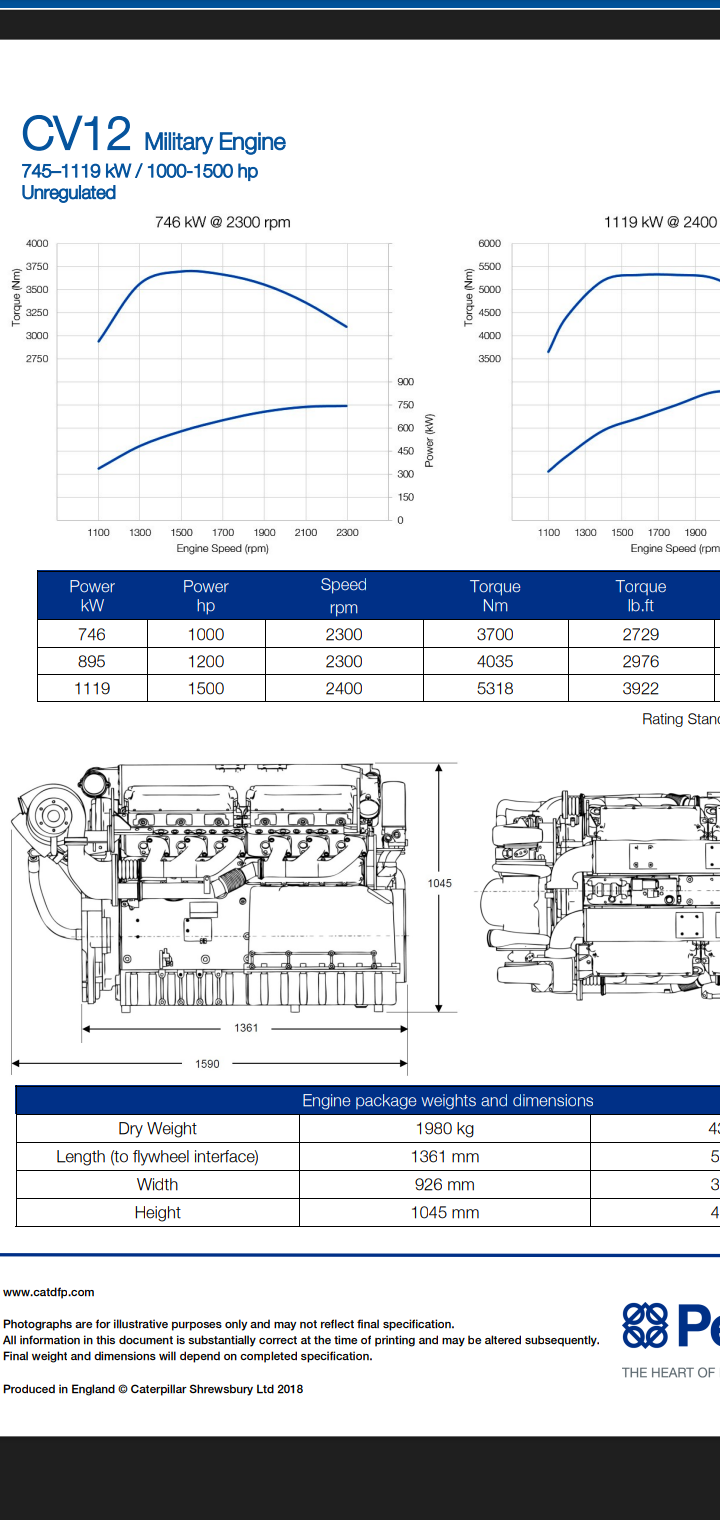Select the 2976 lb.ft torque cell
The height and width of the screenshot is (1520, 720).
[x=641, y=661]
